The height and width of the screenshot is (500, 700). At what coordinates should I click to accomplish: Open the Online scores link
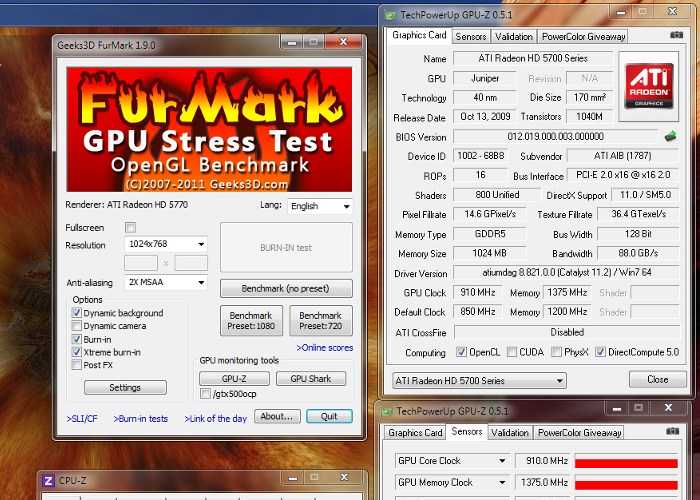(325, 348)
